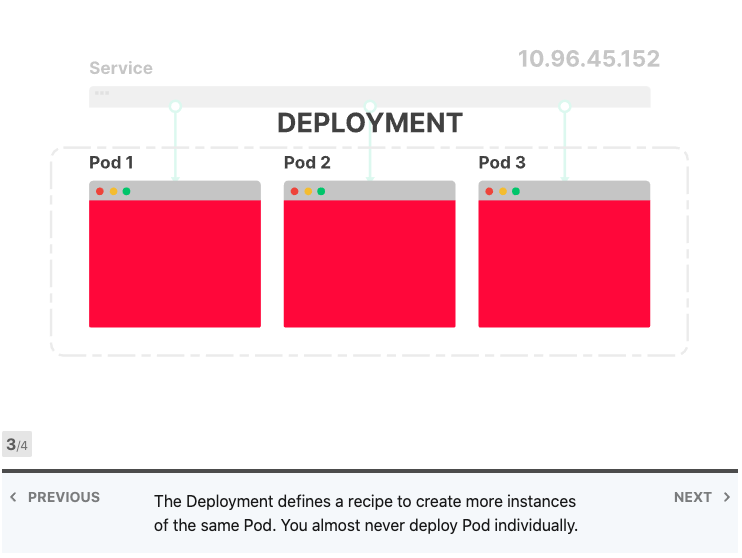Screen dimensions: 742x558
Task: Click the DEPLOYMENT title label
Action: point(369,123)
